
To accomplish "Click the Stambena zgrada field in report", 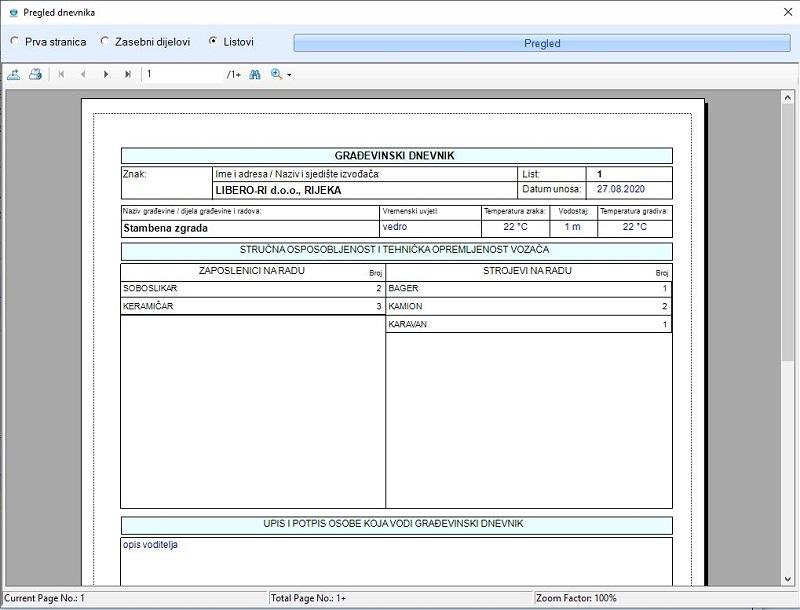I will pos(166,228).
